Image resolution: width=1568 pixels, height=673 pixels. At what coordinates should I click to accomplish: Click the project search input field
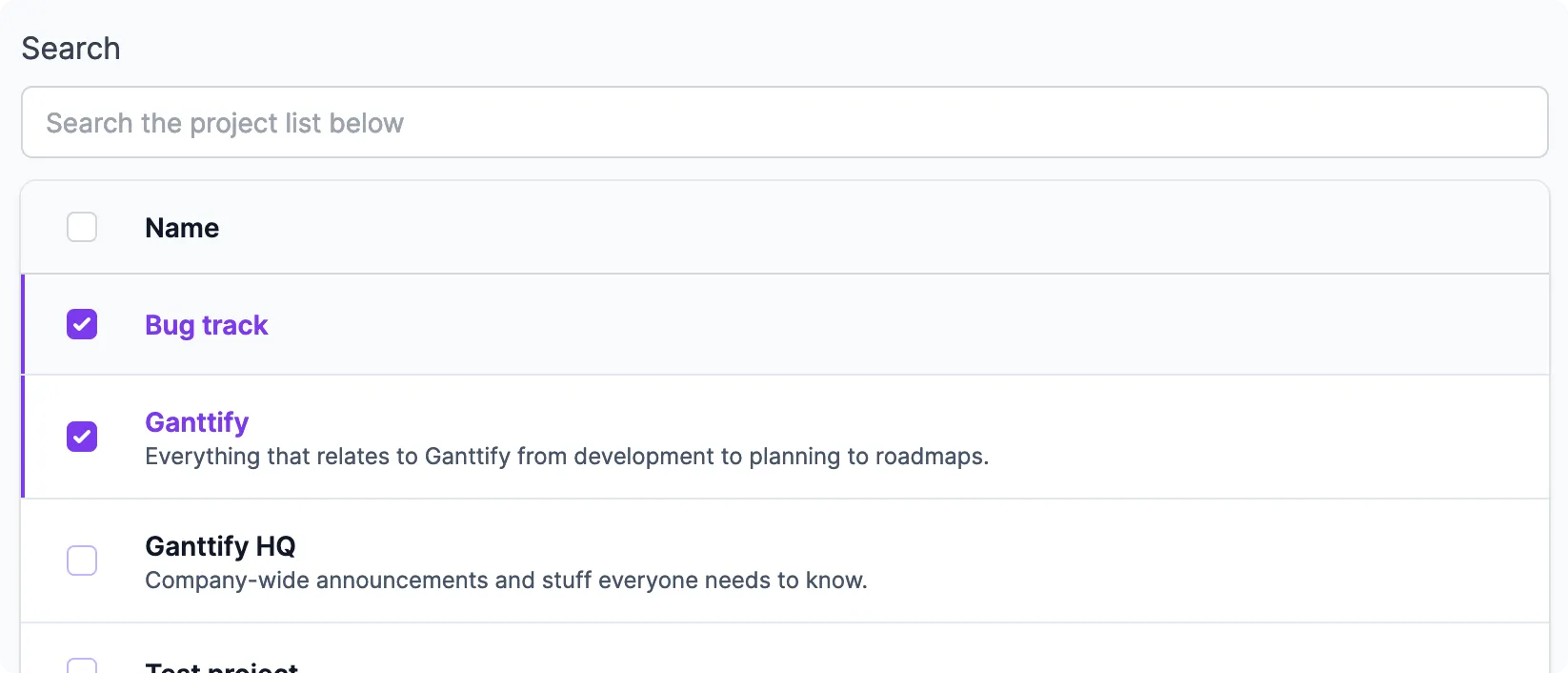click(785, 122)
